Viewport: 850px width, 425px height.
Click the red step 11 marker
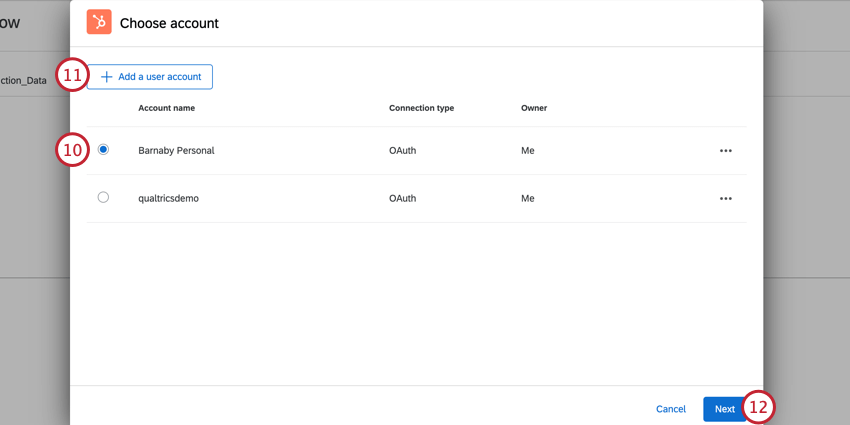[72, 76]
